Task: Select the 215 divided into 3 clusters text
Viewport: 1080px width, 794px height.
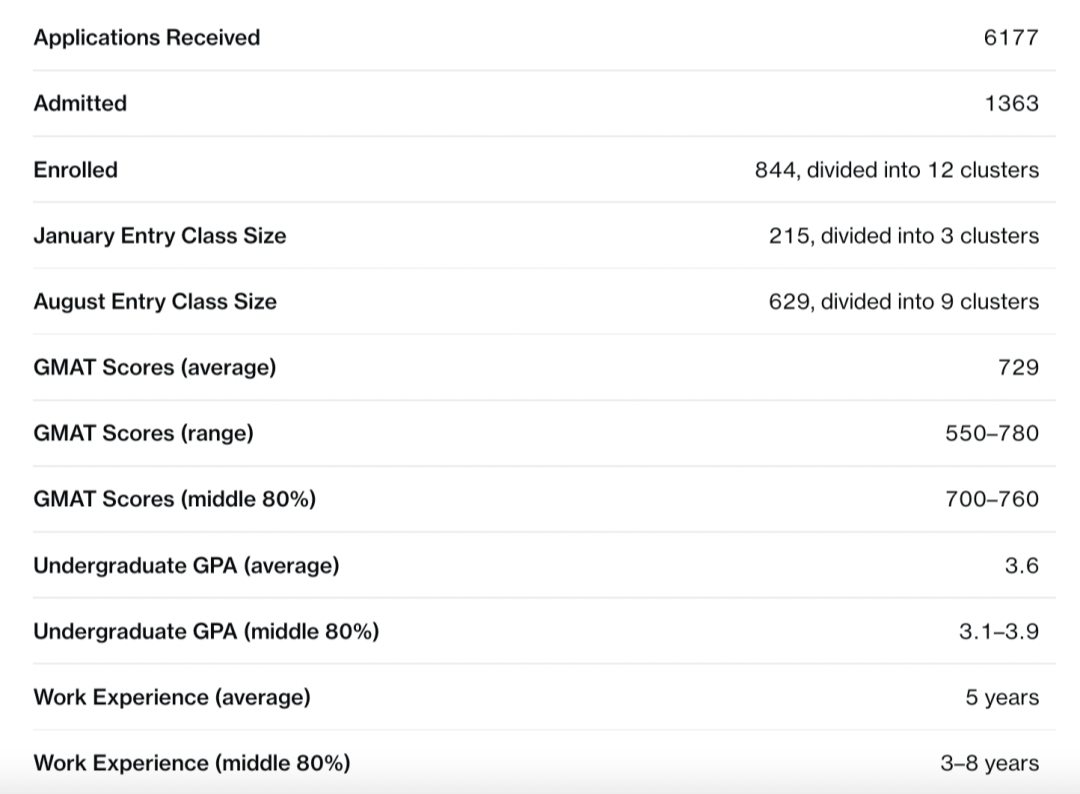Action: (904, 236)
